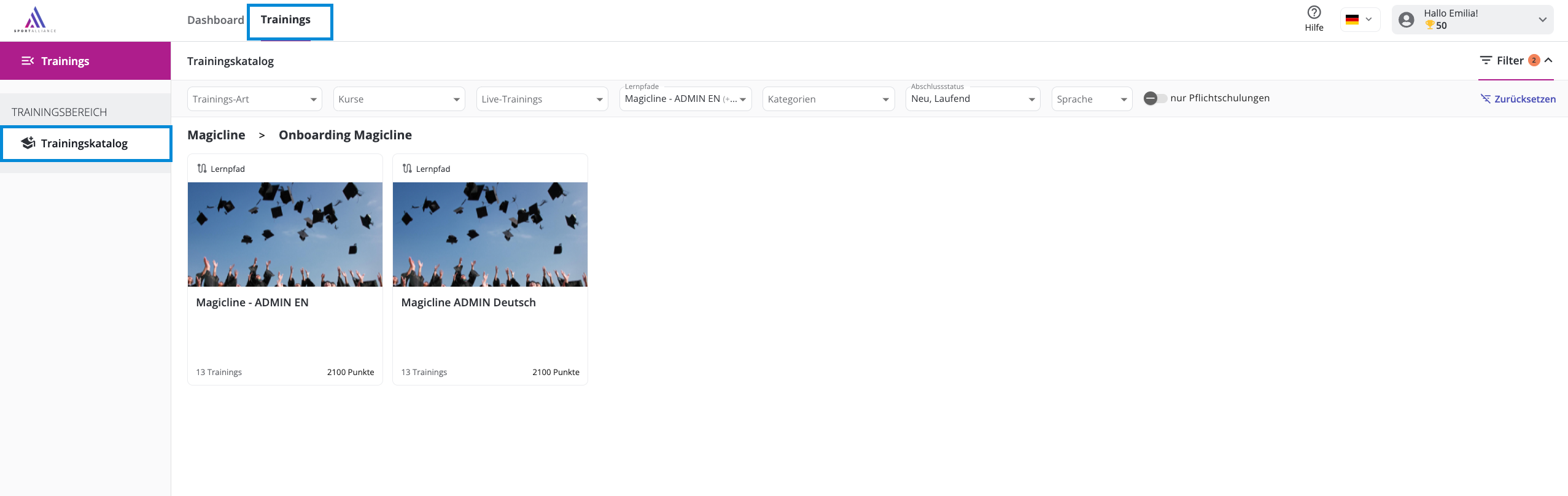Click Lernpfad icon on Magicline ADMIN Deutsch card
Image resolution: width=1568 pixels, height=496 pixels.
(407, 168)
